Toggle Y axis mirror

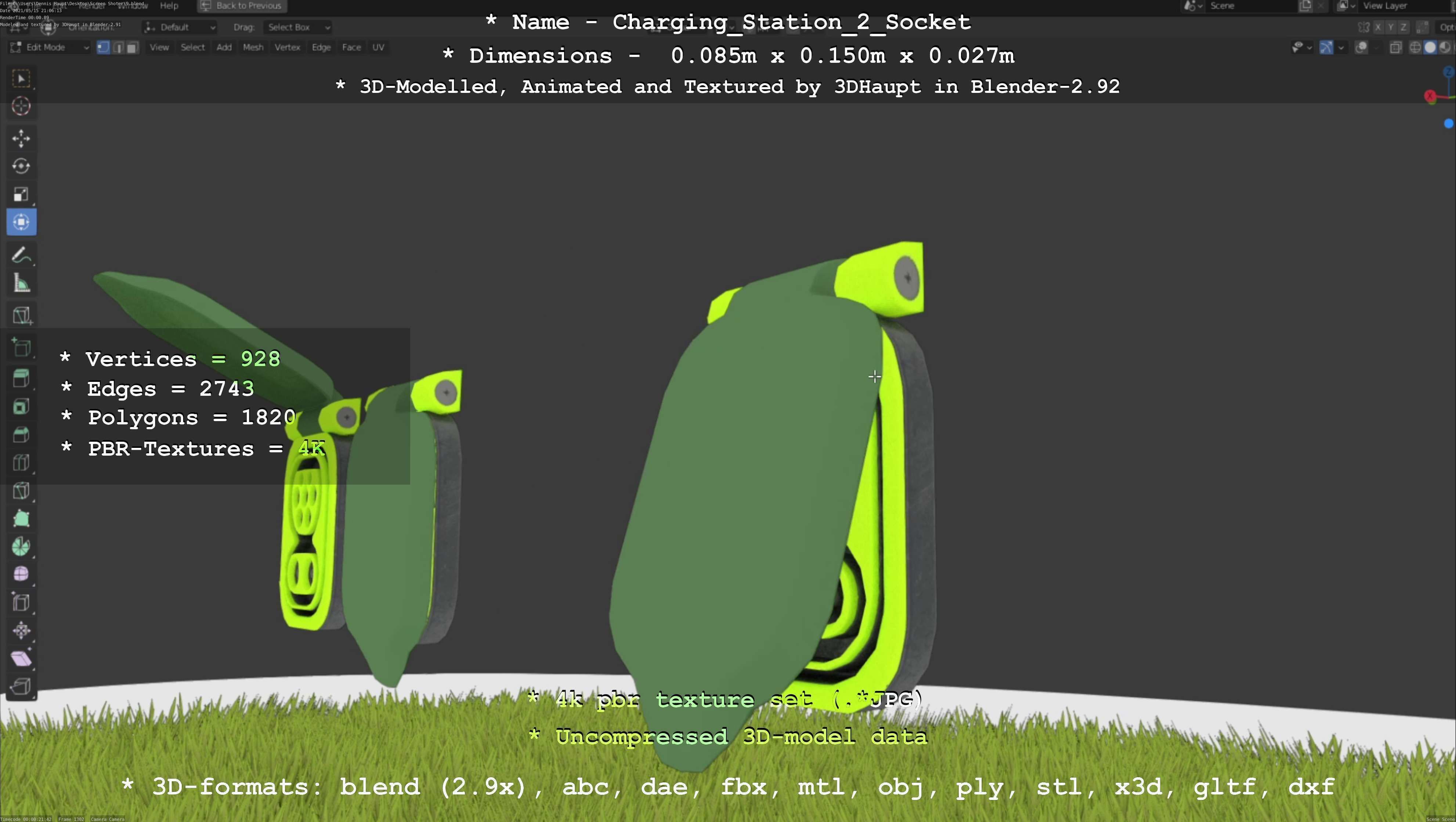[1390, 27]
